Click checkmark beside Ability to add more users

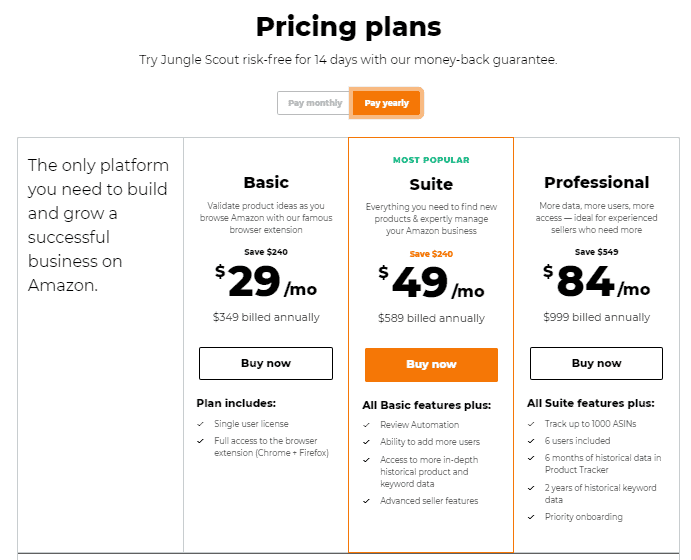[x=366, y=442]
